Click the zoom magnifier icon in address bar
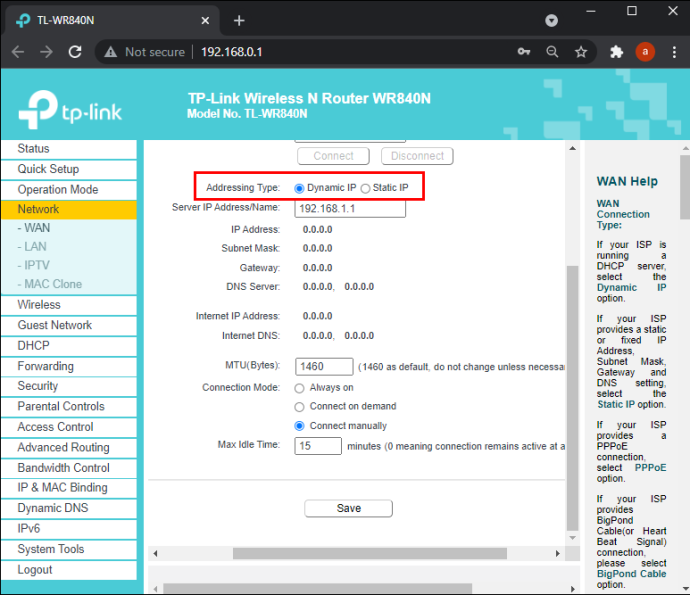 (552, 52)
